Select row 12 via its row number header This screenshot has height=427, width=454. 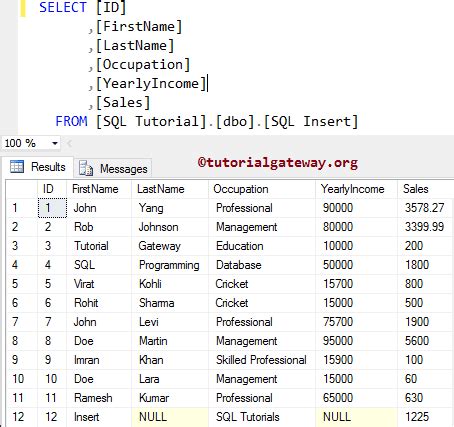coord(21,417)
